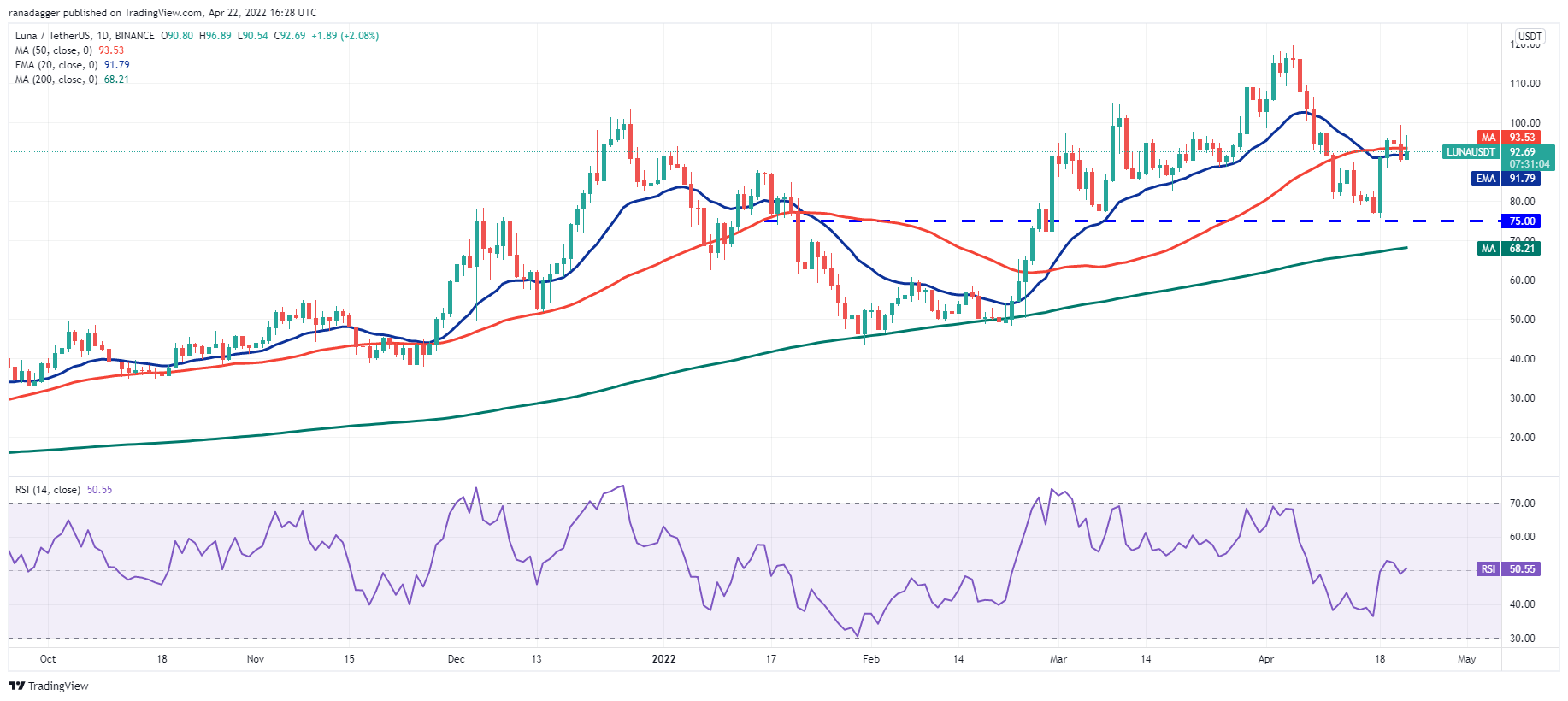Select the MA (200, close, 0) legend entry
Screen dimensions: 1568x701
56,80
